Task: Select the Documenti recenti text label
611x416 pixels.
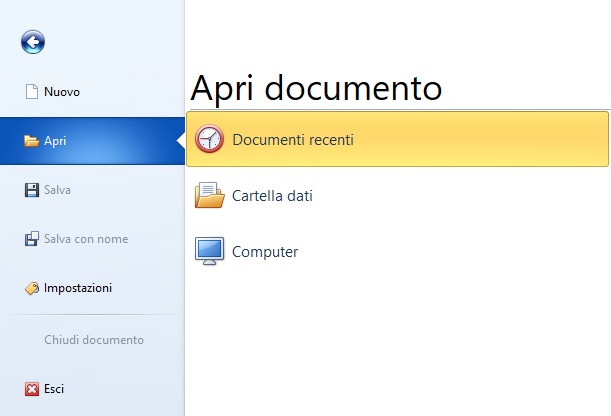Action: point(293,139)
